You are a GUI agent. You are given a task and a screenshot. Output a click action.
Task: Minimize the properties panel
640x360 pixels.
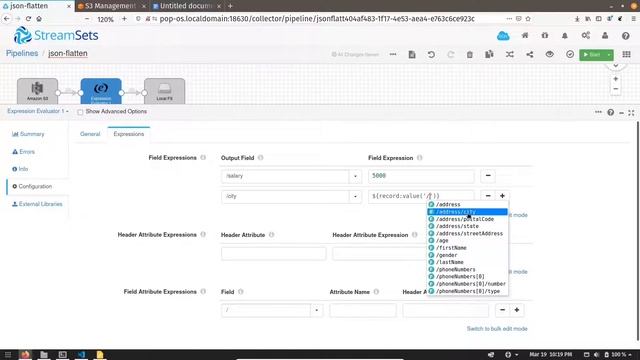pyautogui.click(x=621, y=113)
